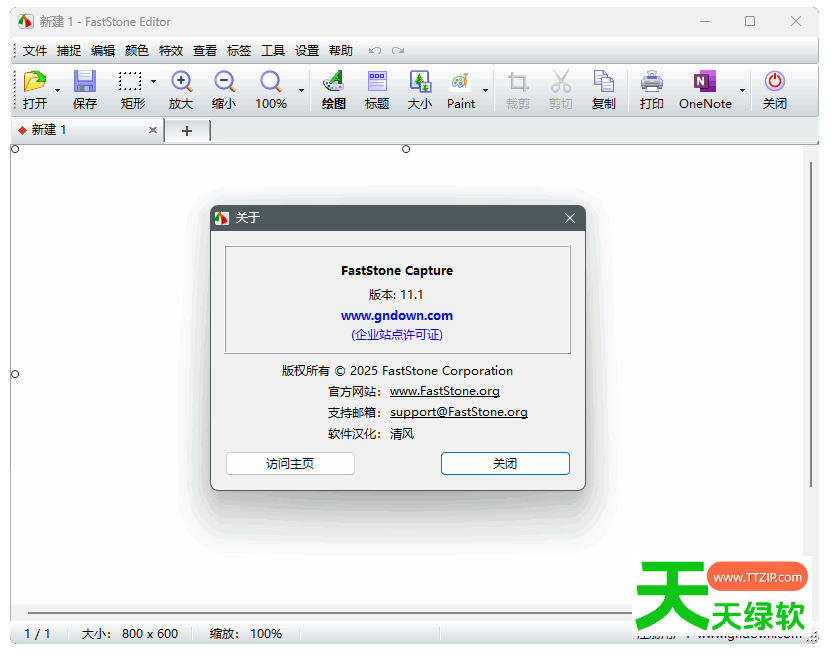Set zoom with the 100% magnifier icon
The width and height of the screenshot is (832, 656).
tap(271, 82)
